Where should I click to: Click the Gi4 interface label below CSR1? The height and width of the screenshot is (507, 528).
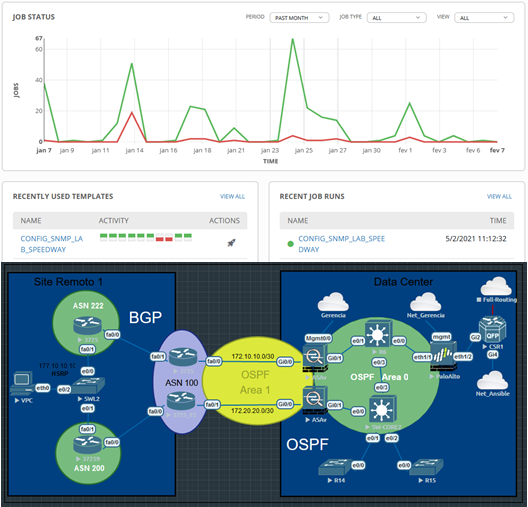493,354
